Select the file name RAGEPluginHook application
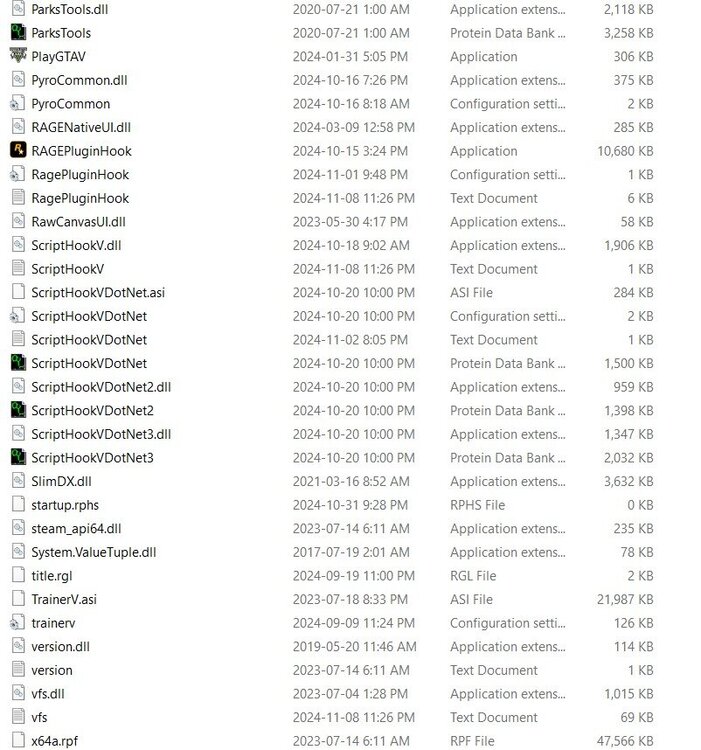 tap(81, 151)
